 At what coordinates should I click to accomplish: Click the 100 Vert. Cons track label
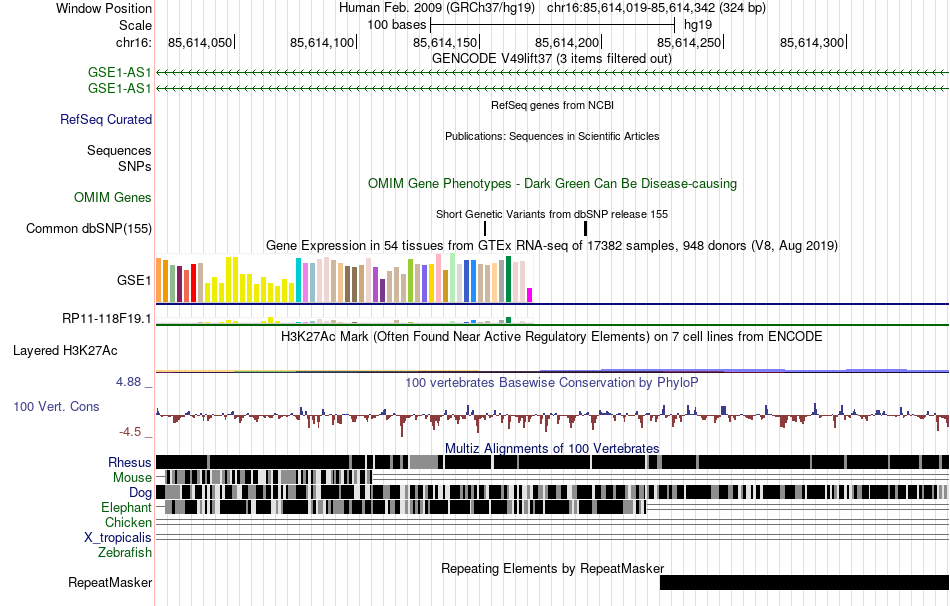pos(56,407)
